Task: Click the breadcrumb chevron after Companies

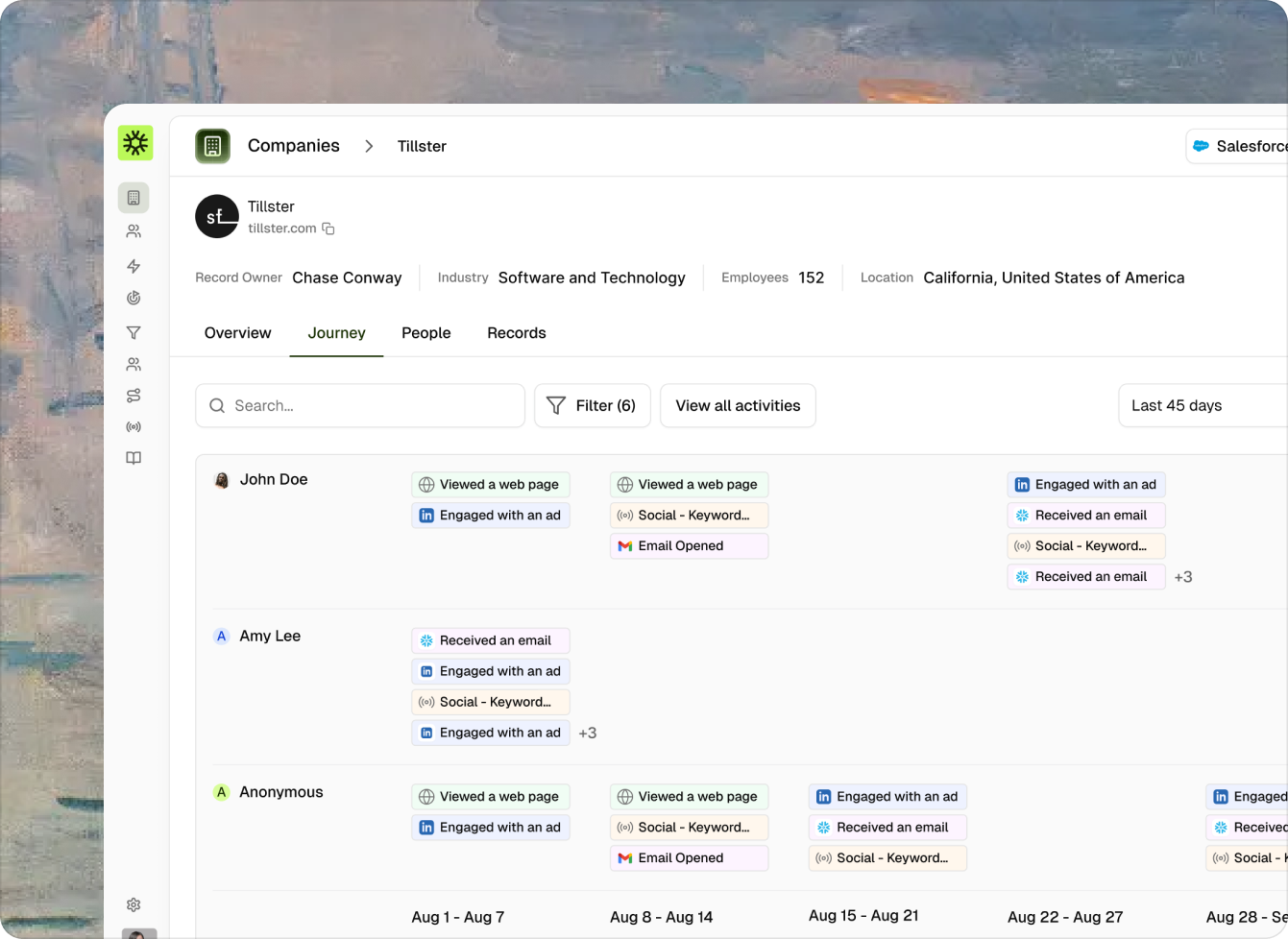Action: [369, 146]
